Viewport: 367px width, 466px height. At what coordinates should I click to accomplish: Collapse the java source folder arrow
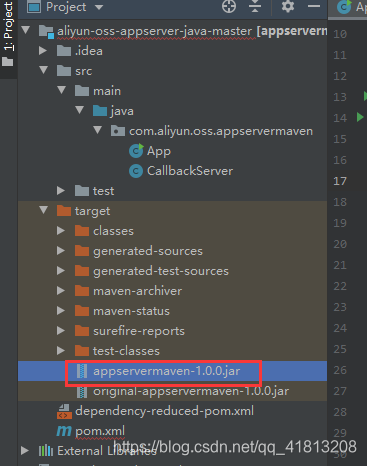(x=80, y=110)
